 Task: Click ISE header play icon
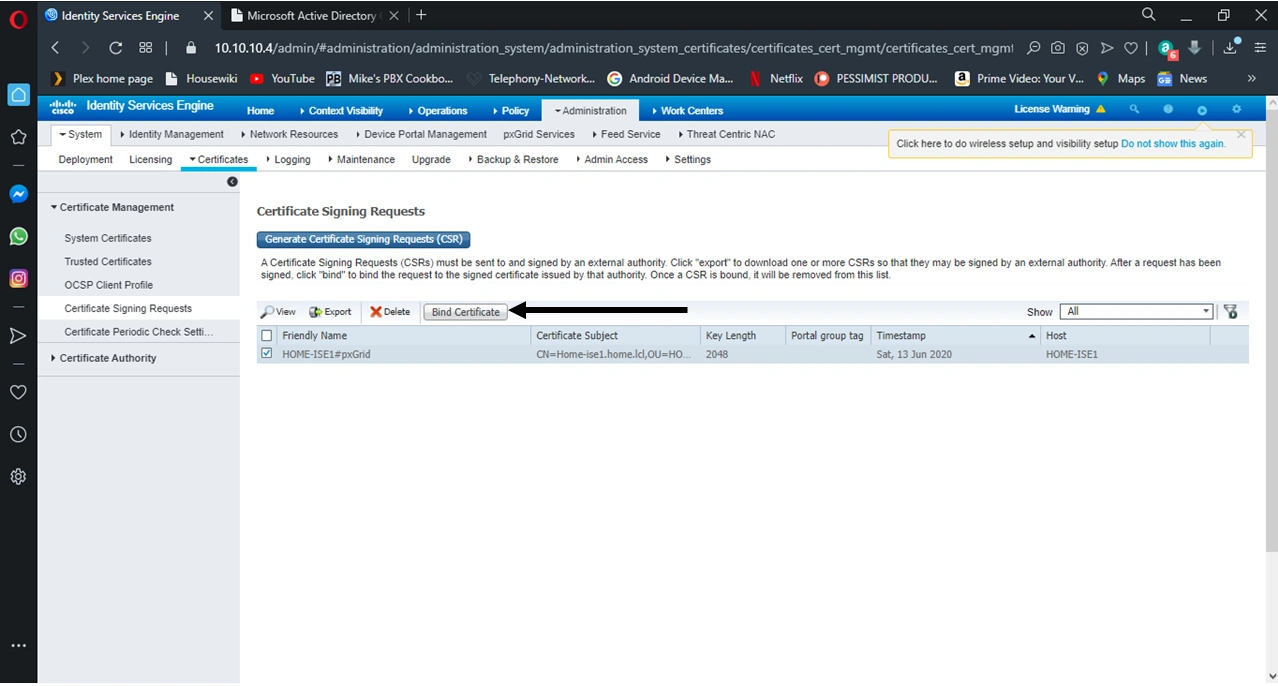[1202, 110]
